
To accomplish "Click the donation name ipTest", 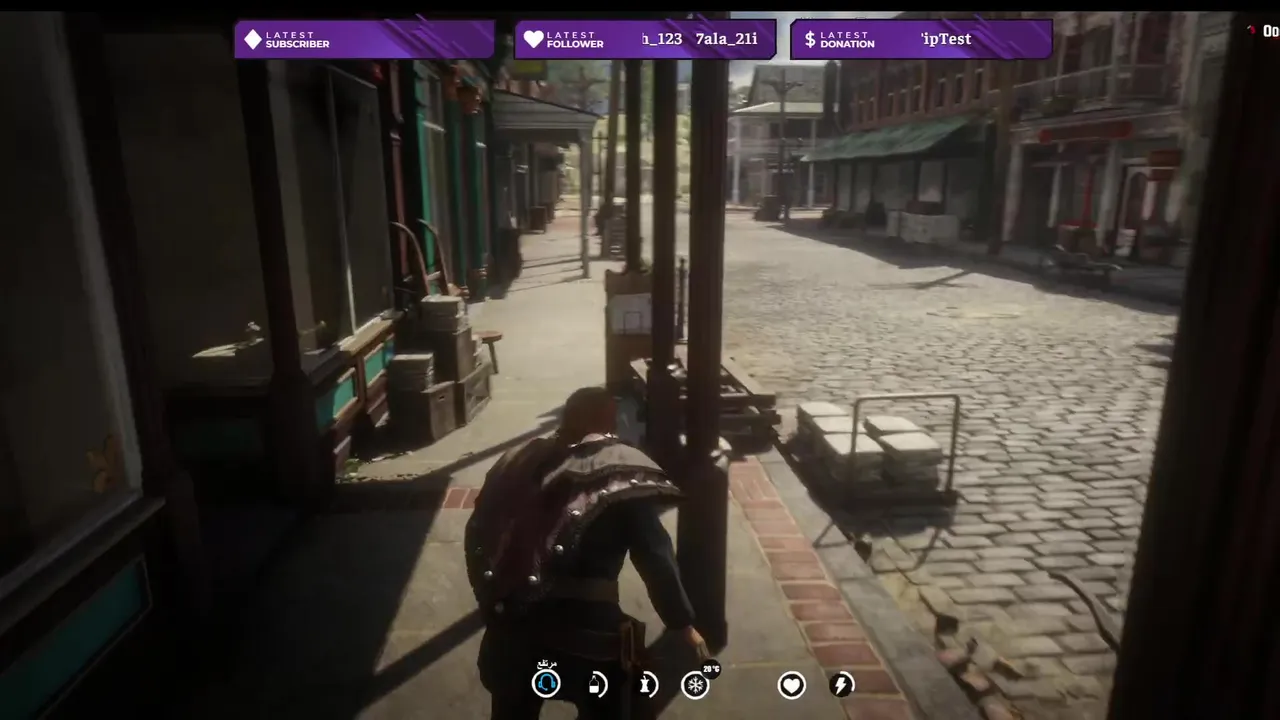I will [x=946, y=39].
